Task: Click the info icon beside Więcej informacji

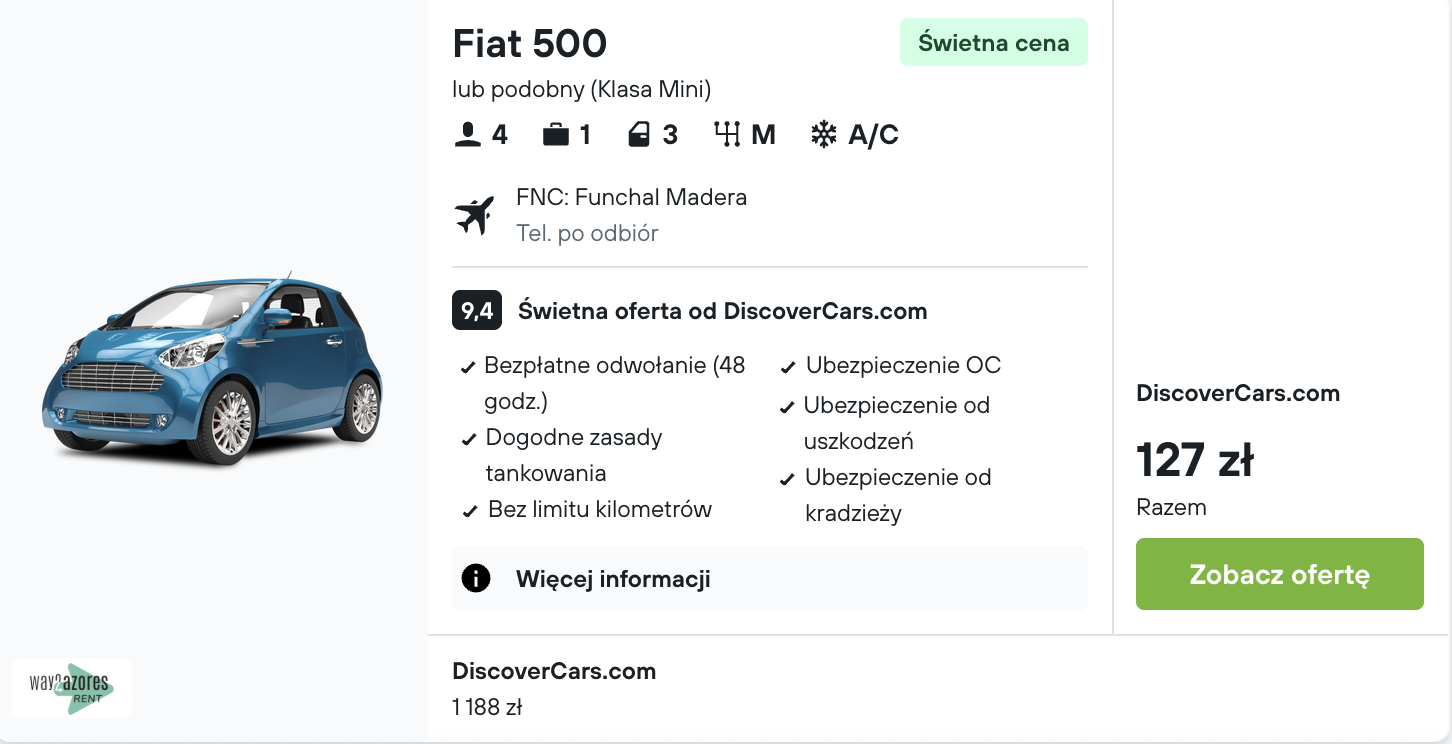Action: [x=475, y=578]
